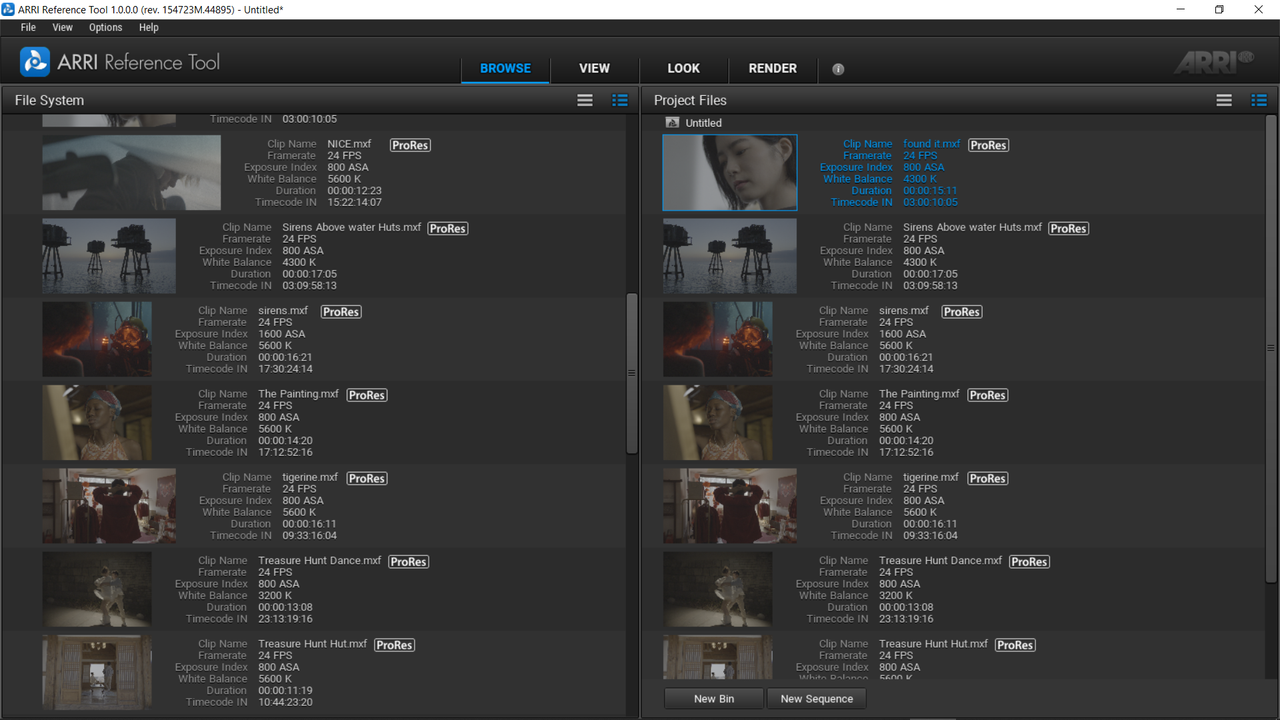Click the New Sequence button
The width and height of the screenshot is (1280, 720).
(x=817, y=699)
